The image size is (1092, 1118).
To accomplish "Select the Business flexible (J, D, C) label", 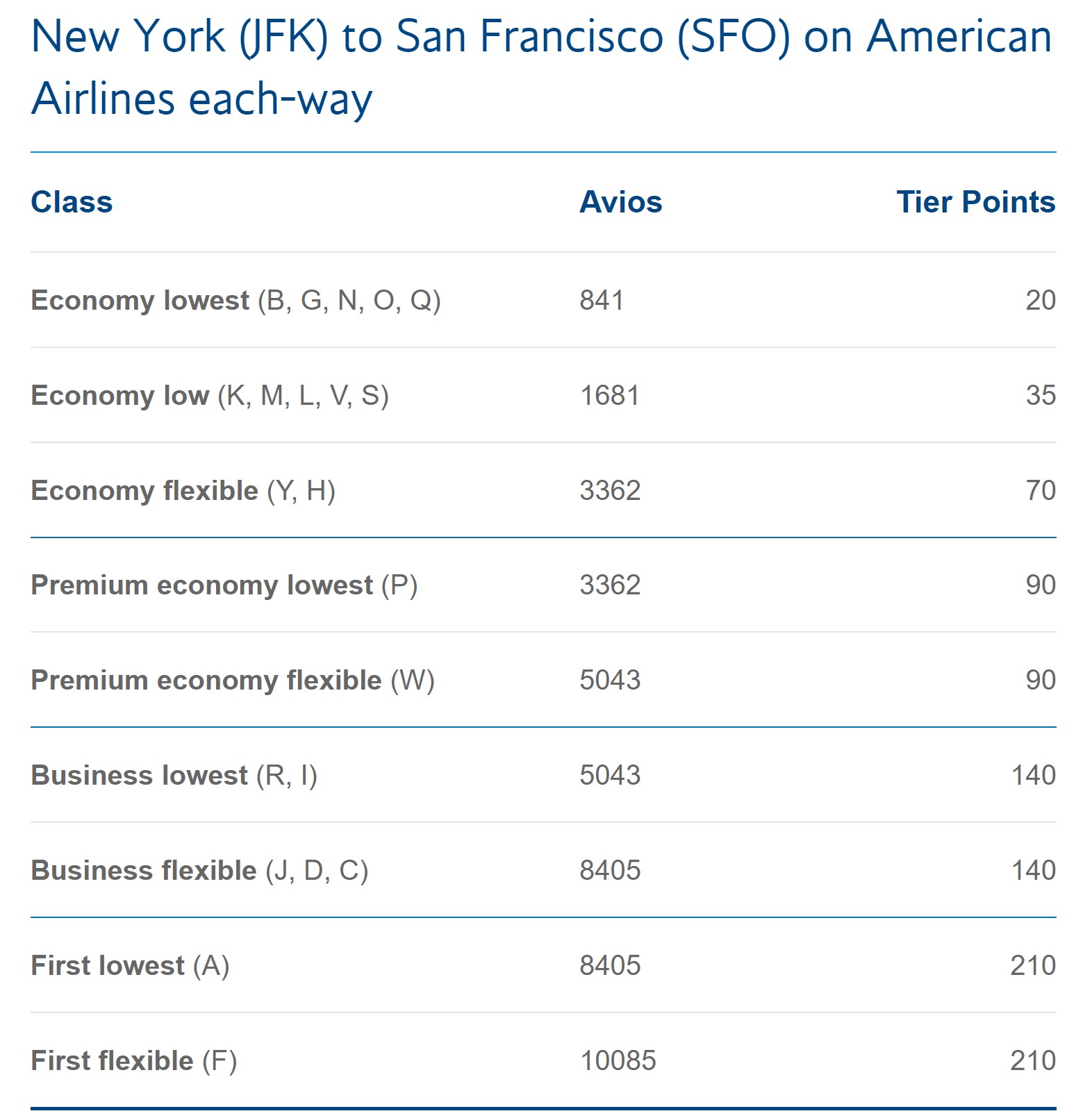I will (200, 871).
